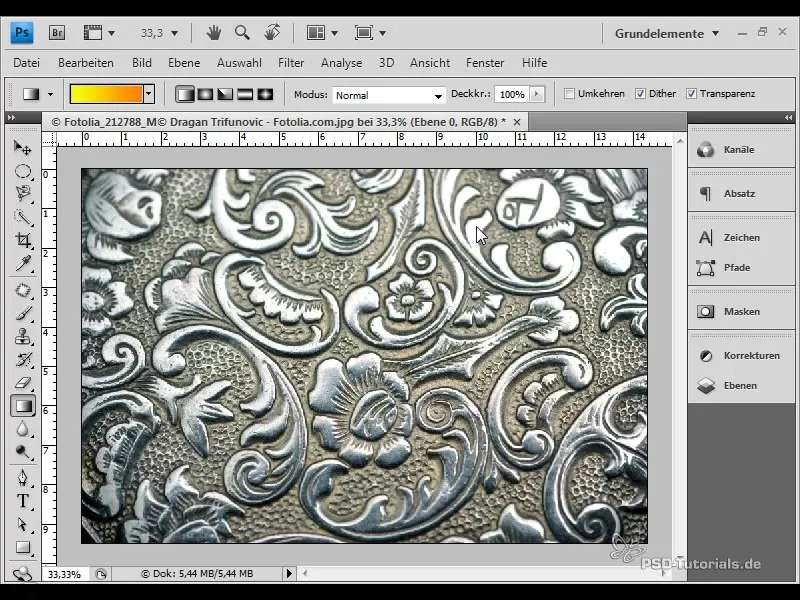Image resolution: width=800 pixels, height=600 pixels.
Task: Toggle the Dither checkbox
Action: tap(640, 94)
